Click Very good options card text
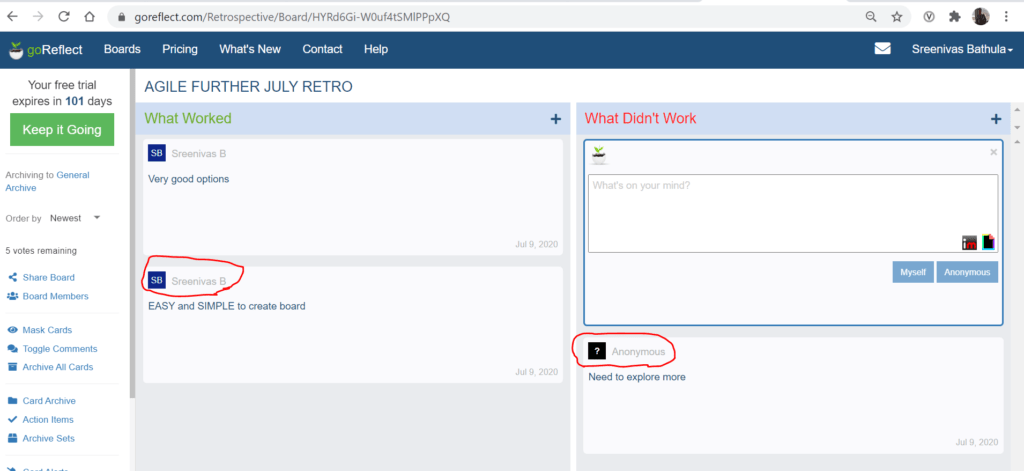 189,178
